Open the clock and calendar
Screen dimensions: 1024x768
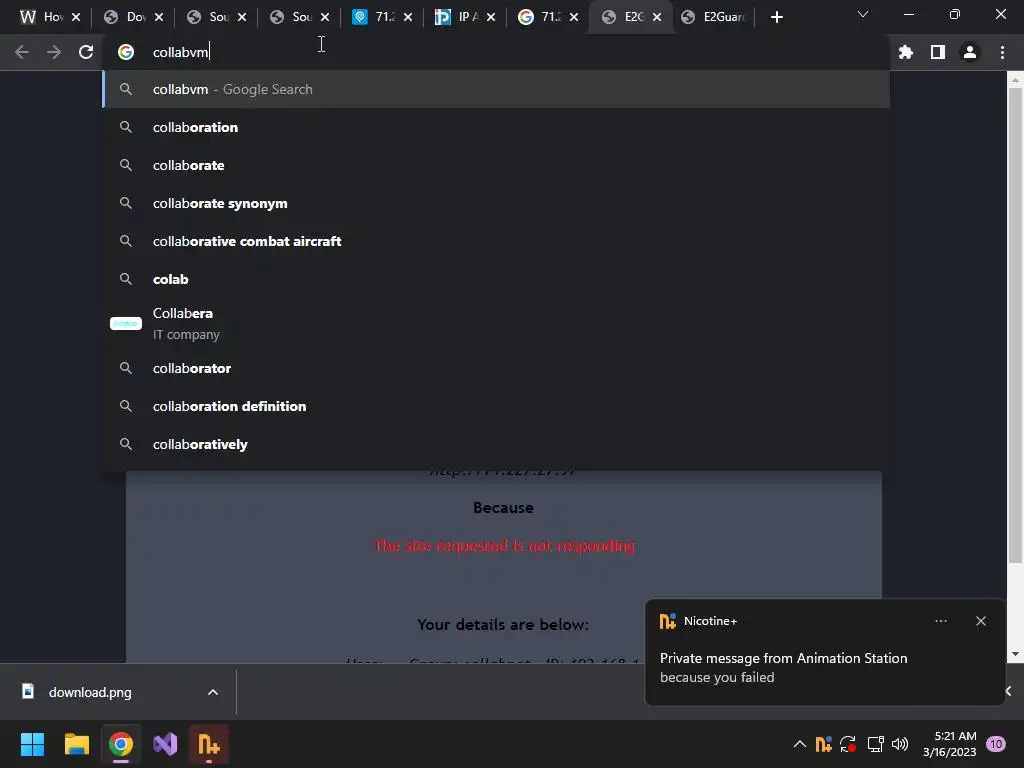(x=950, y=744)
